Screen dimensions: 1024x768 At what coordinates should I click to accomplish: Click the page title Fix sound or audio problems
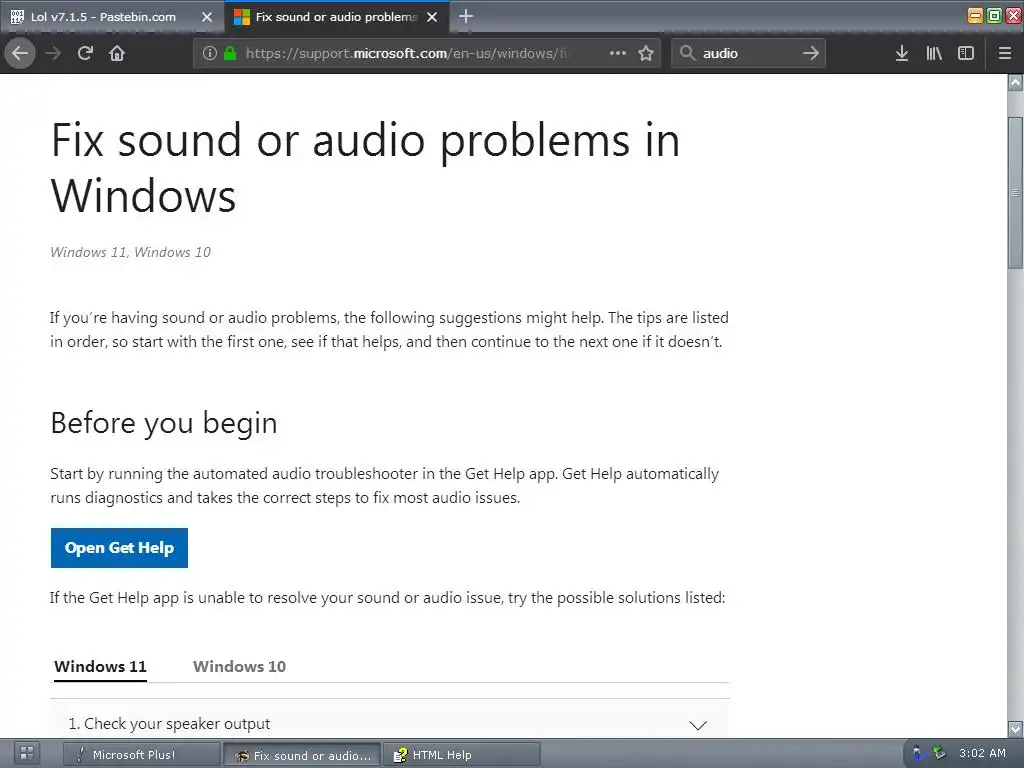pos(366,167)
